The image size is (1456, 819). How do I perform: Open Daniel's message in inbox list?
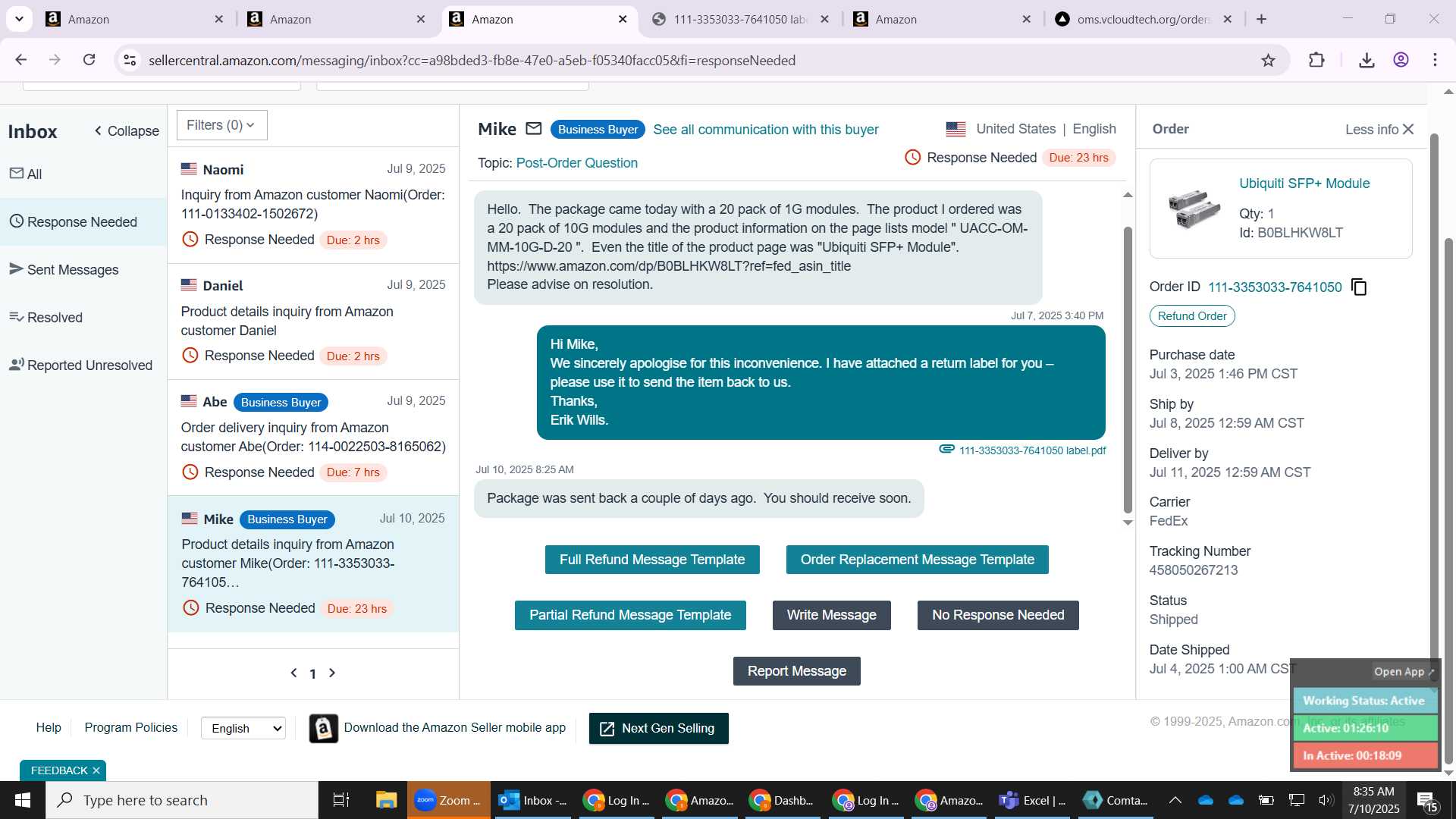tap(313, 322)
